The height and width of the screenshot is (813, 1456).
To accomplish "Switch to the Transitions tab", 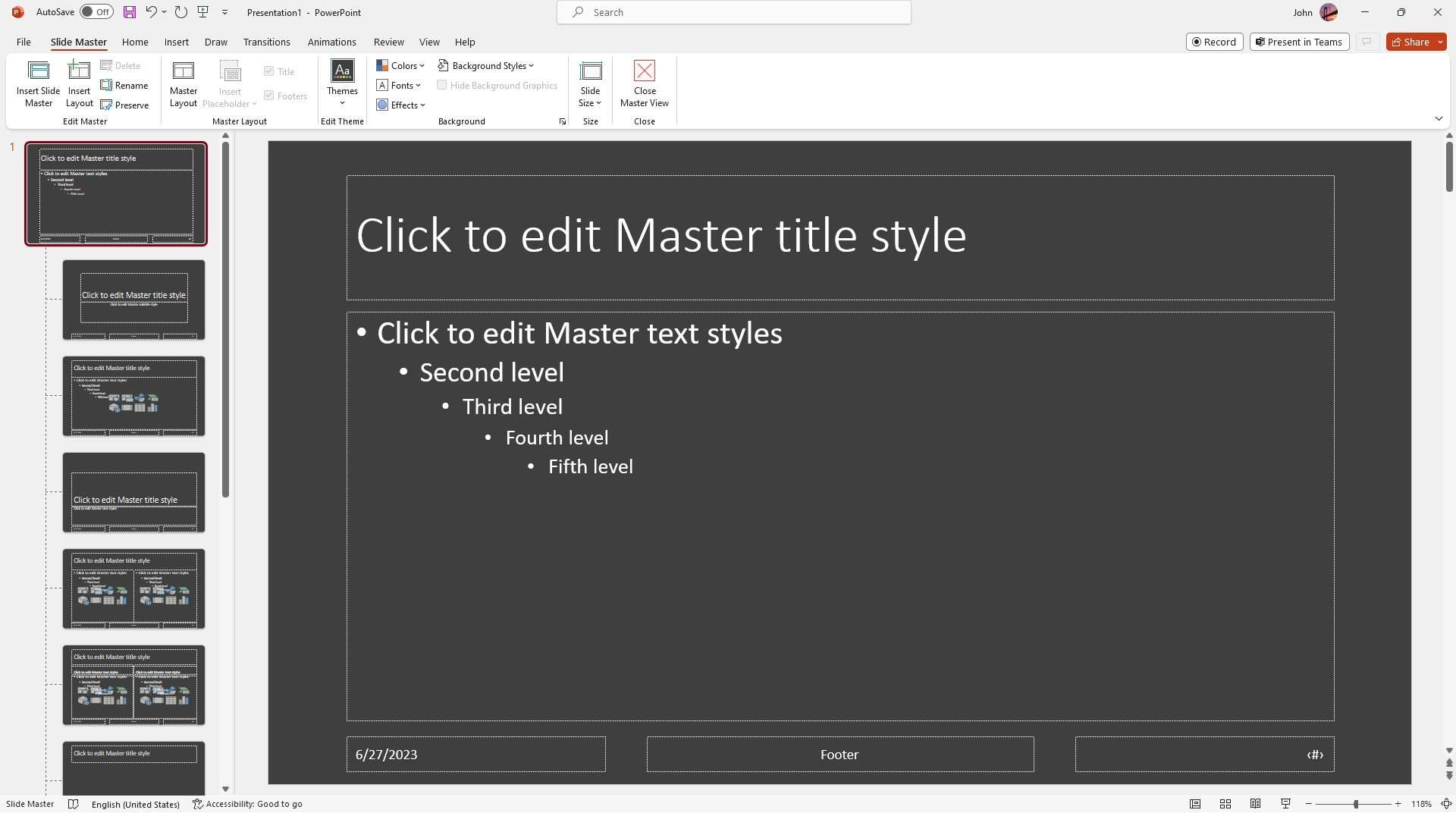I will click(x=266, y=42).
